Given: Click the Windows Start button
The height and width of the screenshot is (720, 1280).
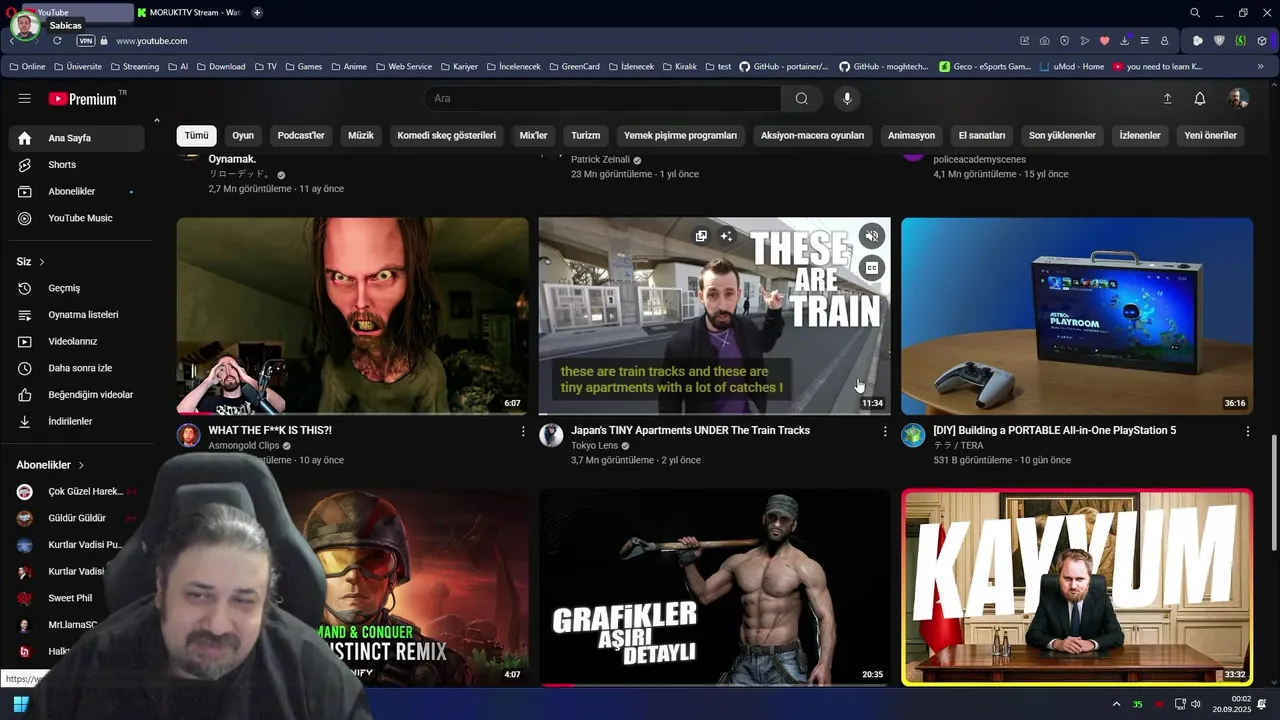Looking at the screenshot, I should click(21, 704).
